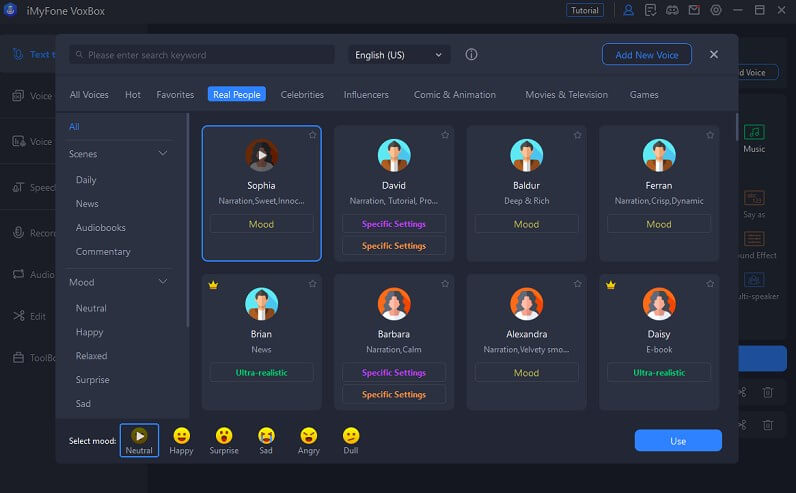796x493 pixels.
Task: Favorite the Ferran voice star
Action: [710, 135]
